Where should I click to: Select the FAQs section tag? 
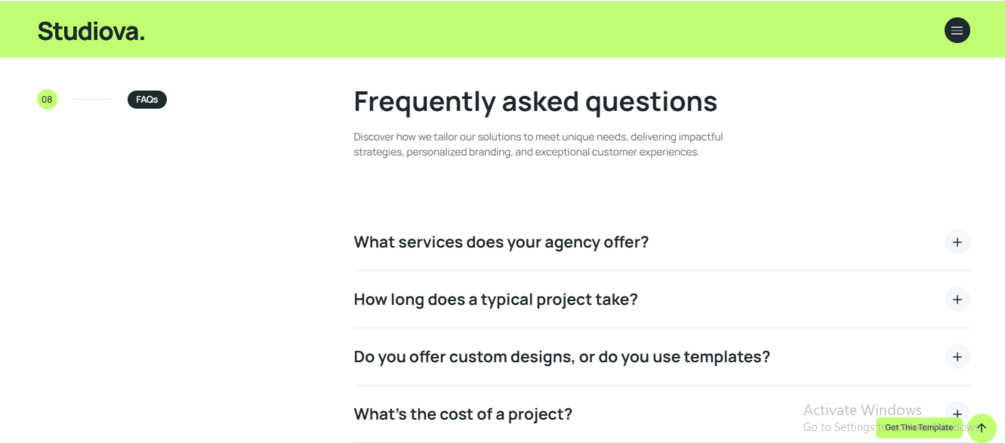tap(147, 99)
